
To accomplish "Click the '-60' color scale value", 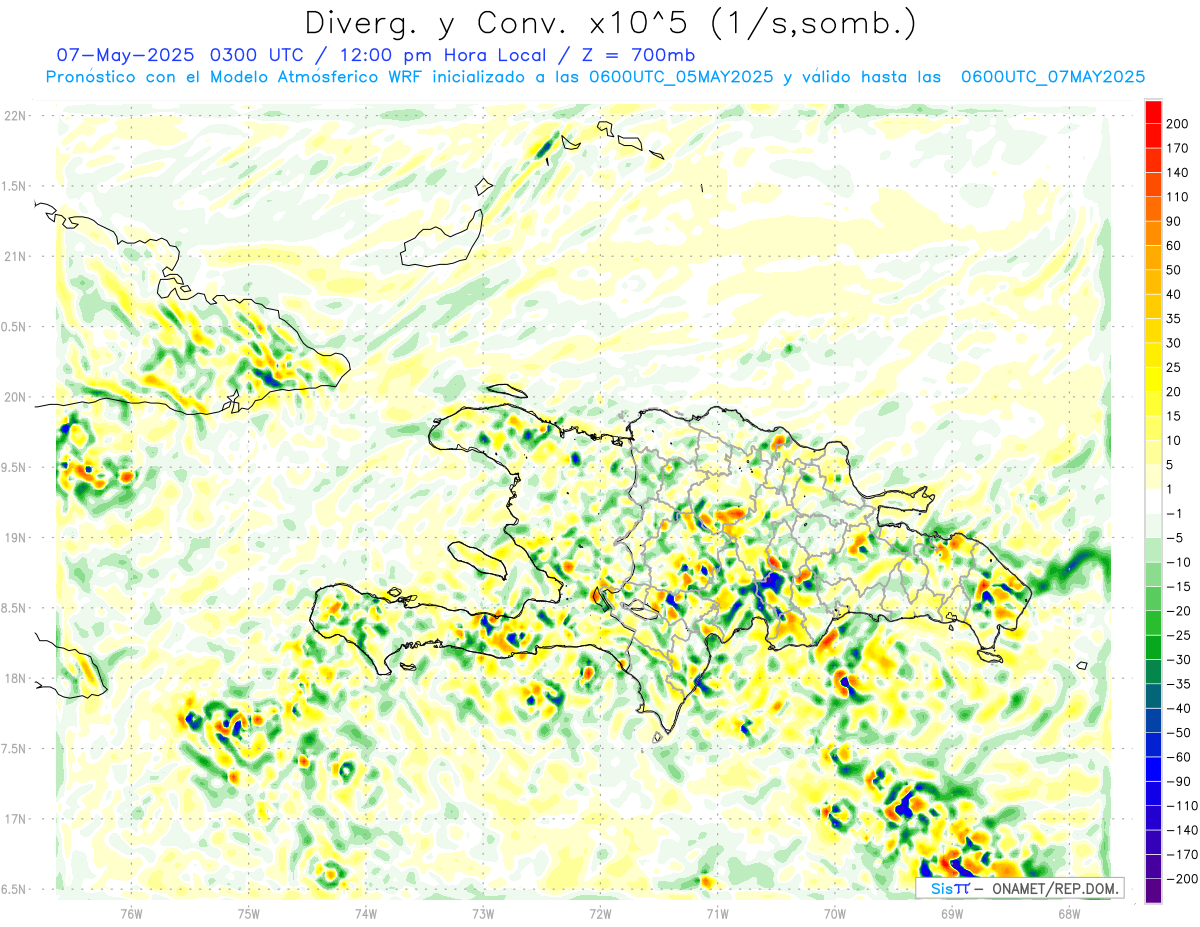I will (1179, 757).
